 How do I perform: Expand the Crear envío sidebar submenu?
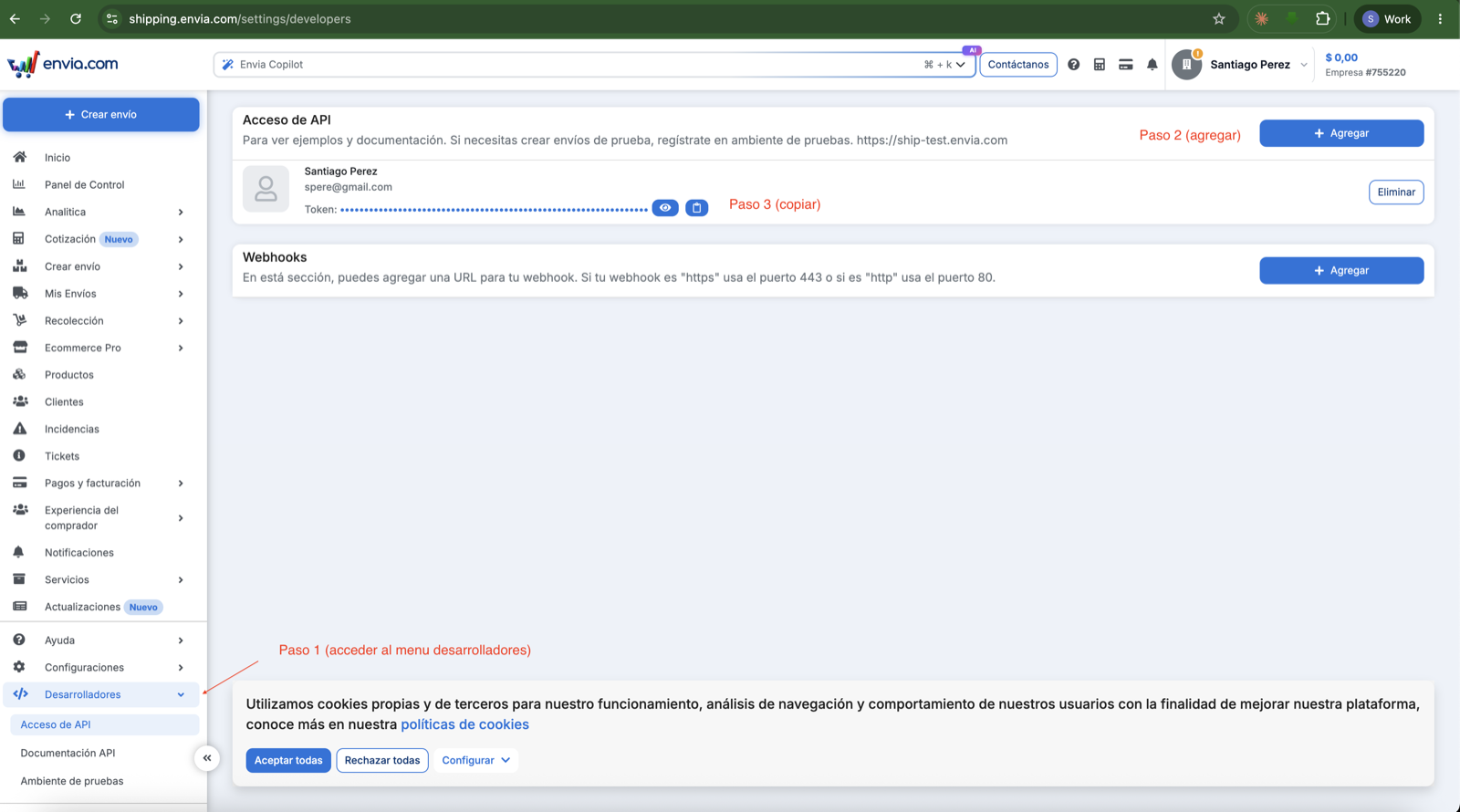pyautogui.click(x=181, y=267)
